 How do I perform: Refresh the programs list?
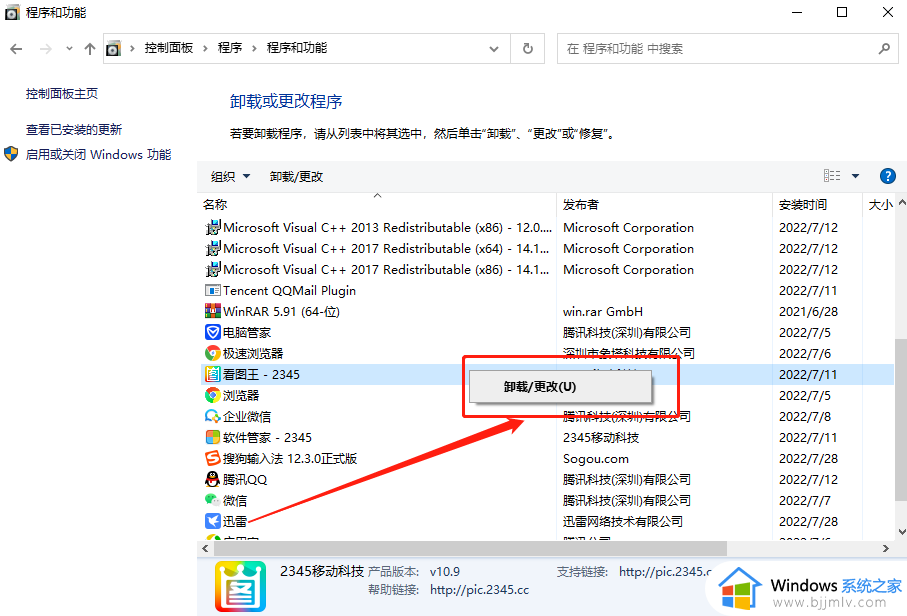(x=528, y=49)
